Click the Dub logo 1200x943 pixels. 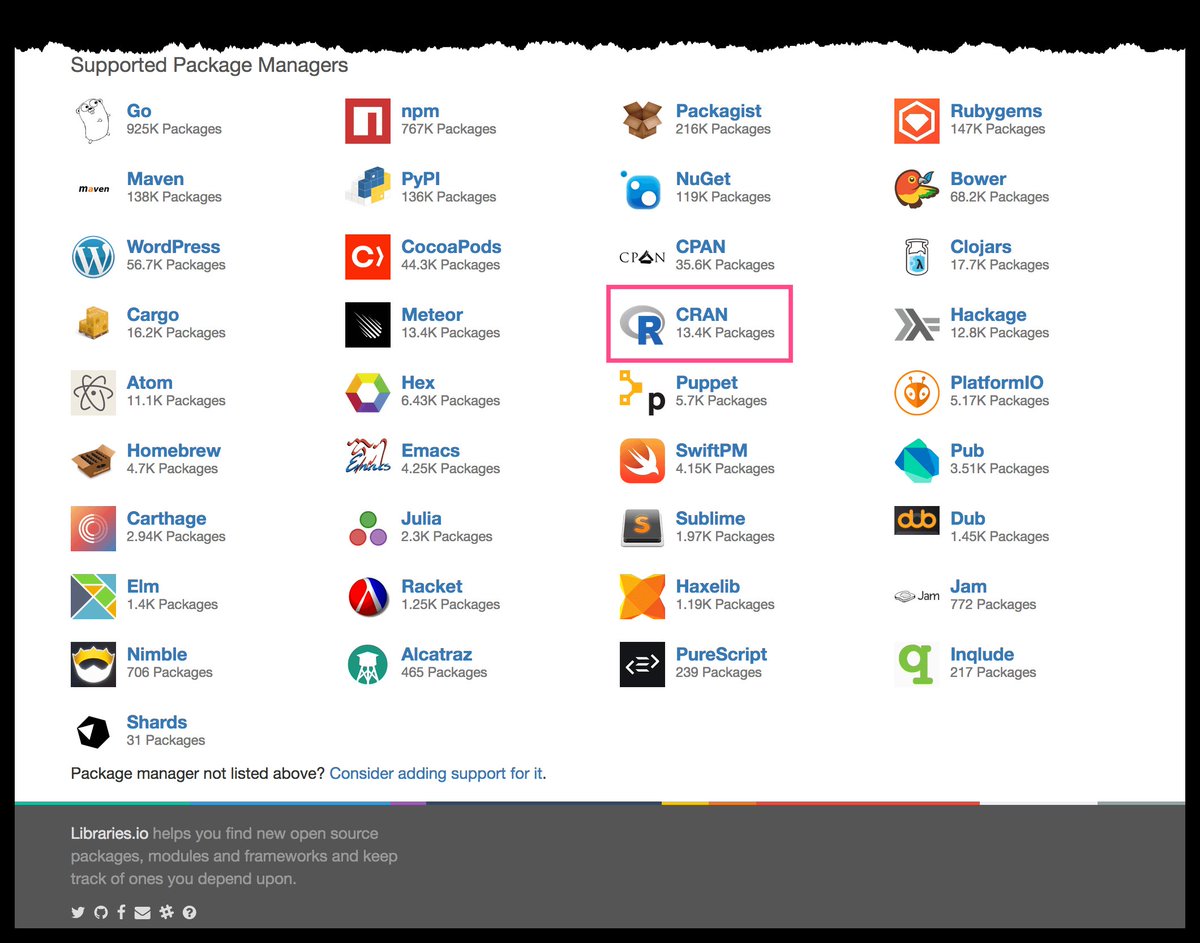pyautogui.click(x=916, y=521)
